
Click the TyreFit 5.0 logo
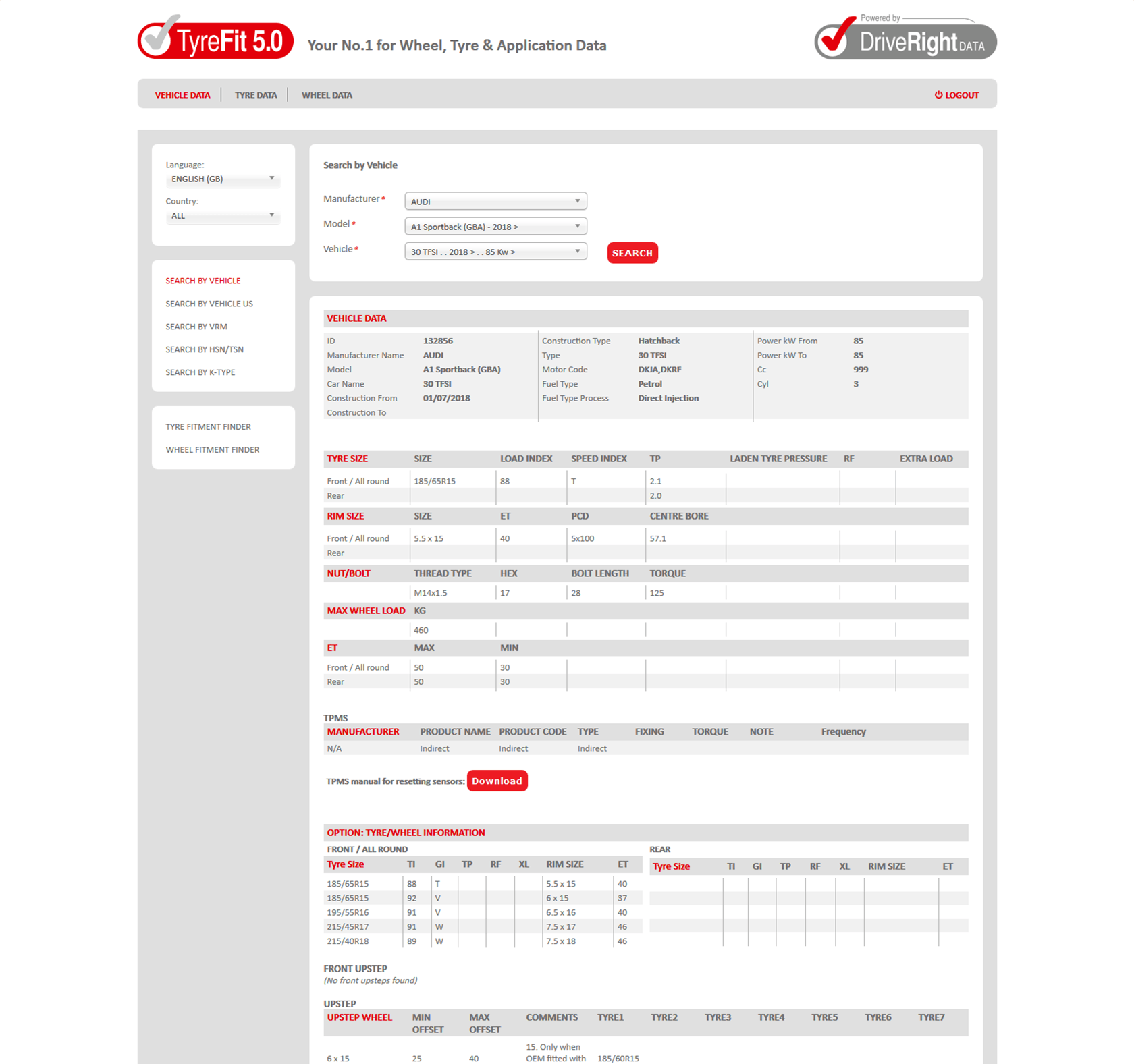pyautogui.click(x=215, y=39)
